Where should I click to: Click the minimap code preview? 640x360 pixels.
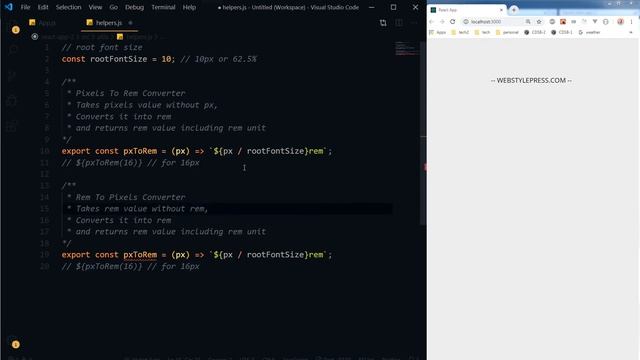point(406,48)
